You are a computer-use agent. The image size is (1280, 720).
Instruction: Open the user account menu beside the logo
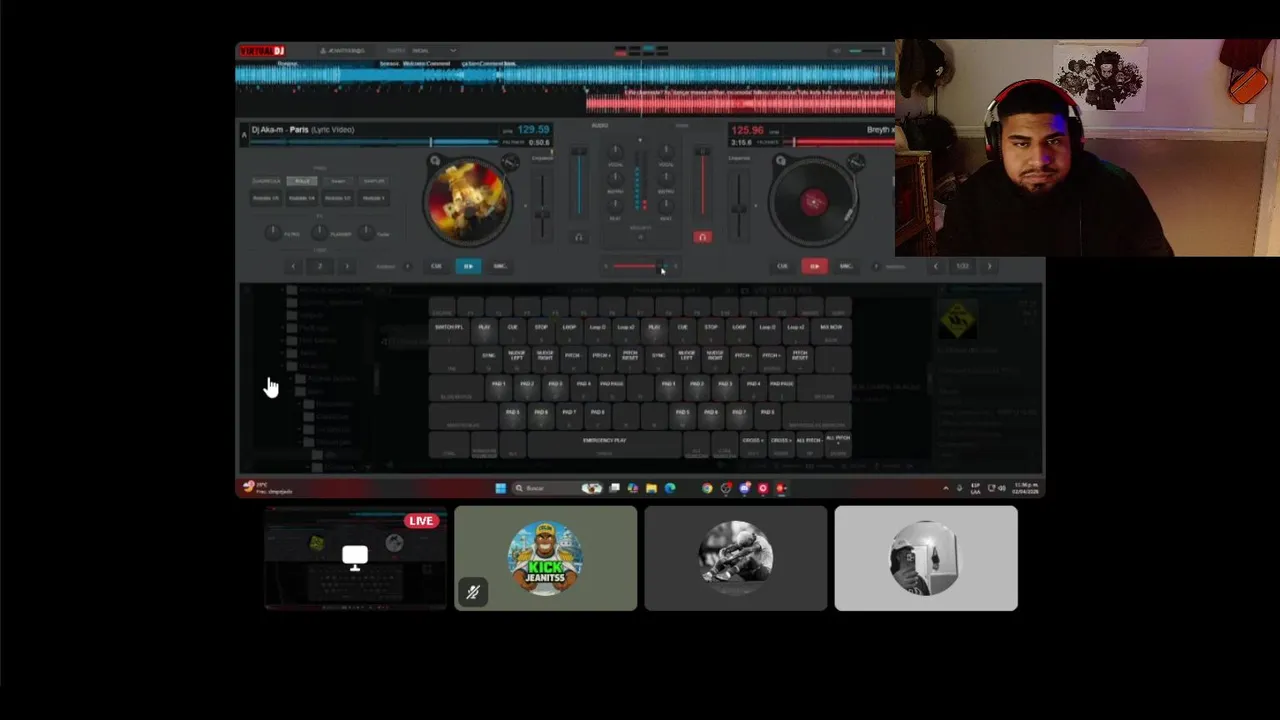tap(342, 51)
